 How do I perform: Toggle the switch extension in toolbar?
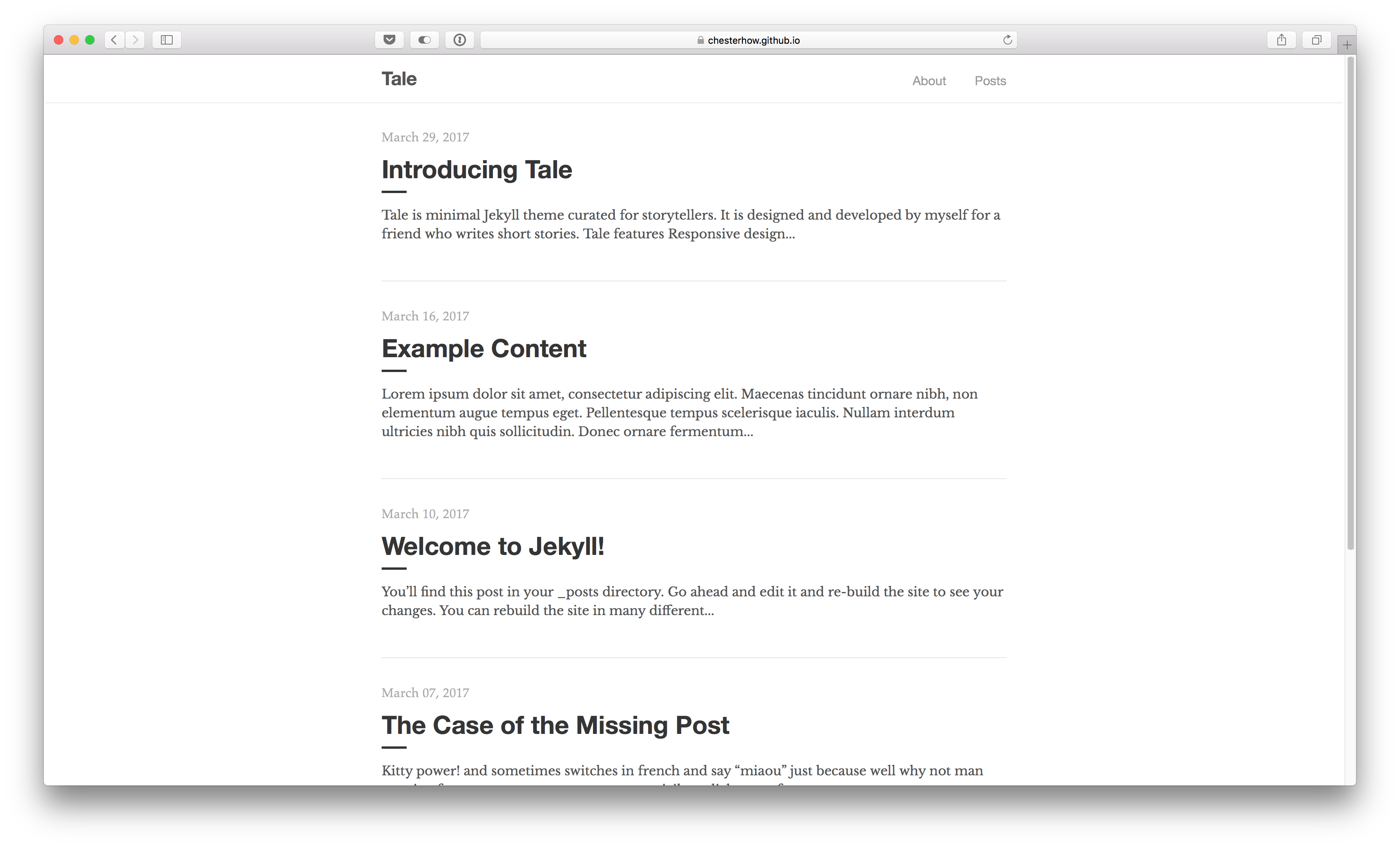coord(425,40)
